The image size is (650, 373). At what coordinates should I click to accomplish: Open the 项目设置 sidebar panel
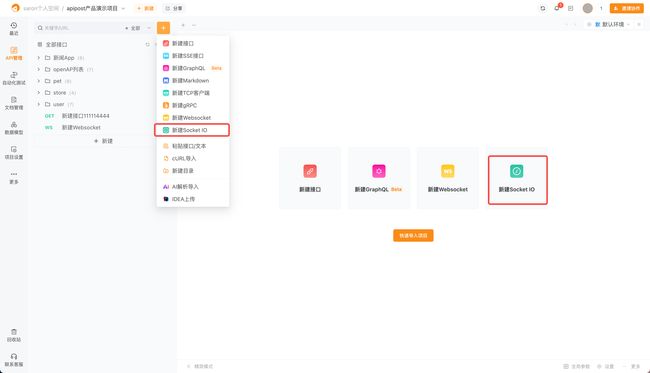click(14, 153)
